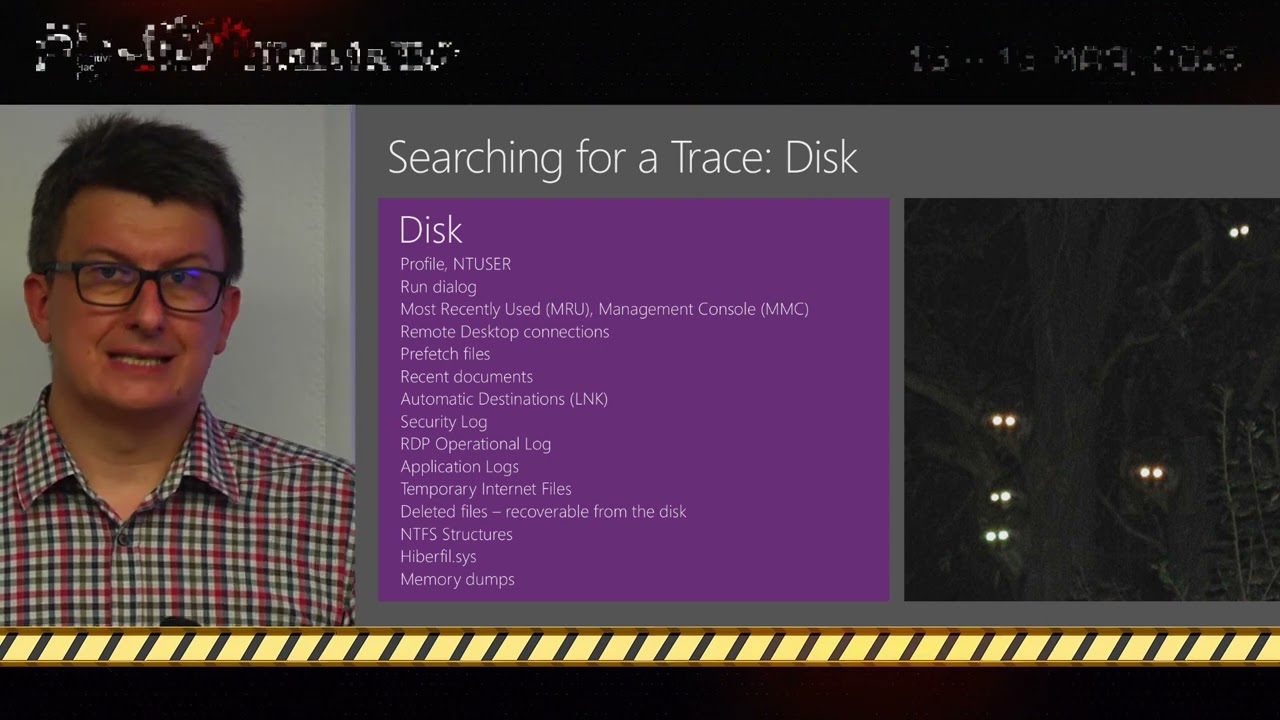Click 'Deleted files – recoverable from the disk'
Image resolution: width=1280 pixels, height=720 pixels.
pyautogui.click(x=543, y=511)
